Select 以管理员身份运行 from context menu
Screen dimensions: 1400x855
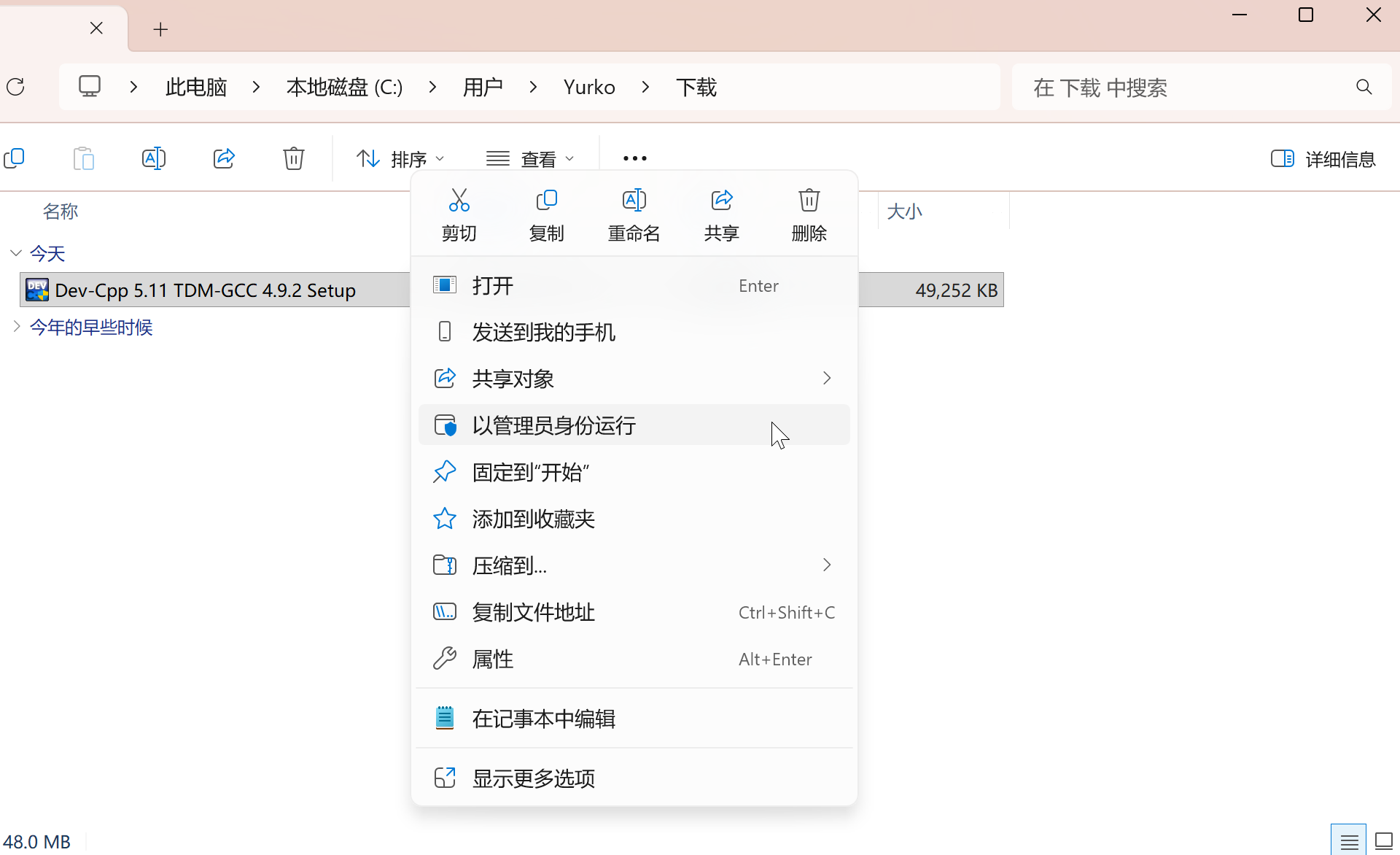click(554, 425)
